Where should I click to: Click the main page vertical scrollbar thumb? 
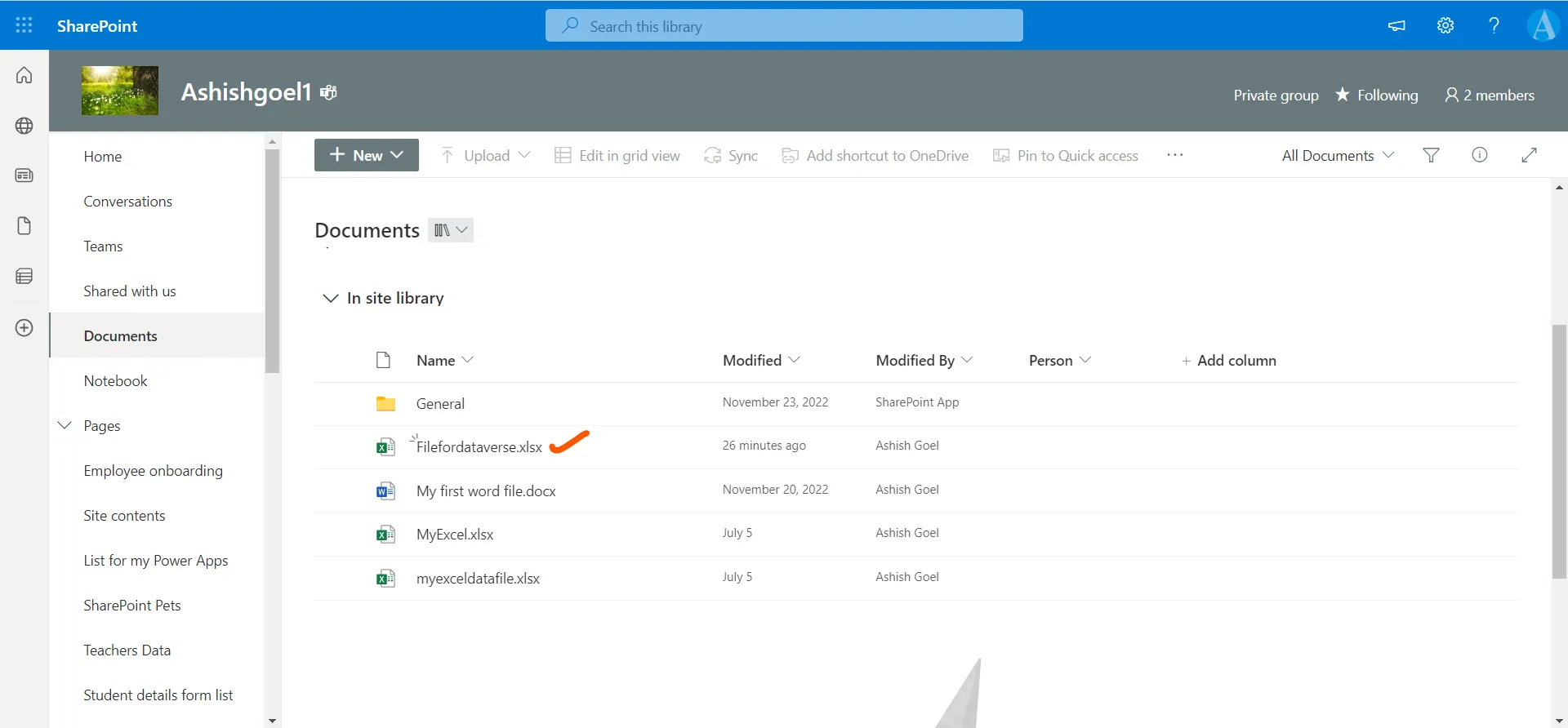(1559, 451)
